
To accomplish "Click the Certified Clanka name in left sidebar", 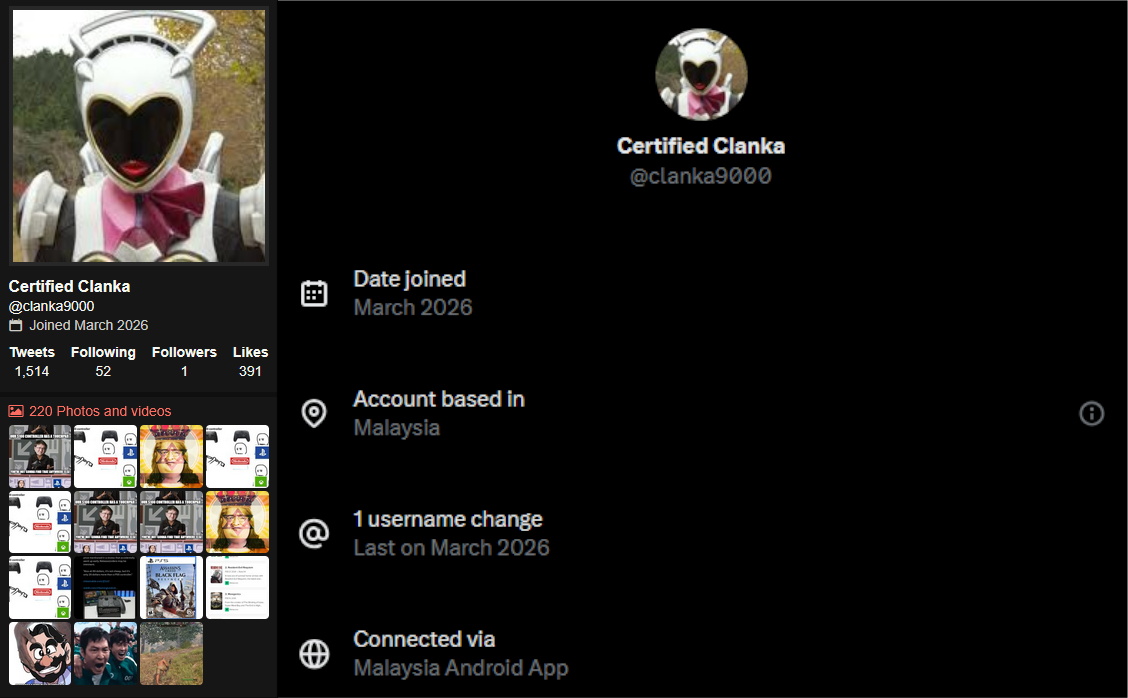I will (x=69, y=286).
